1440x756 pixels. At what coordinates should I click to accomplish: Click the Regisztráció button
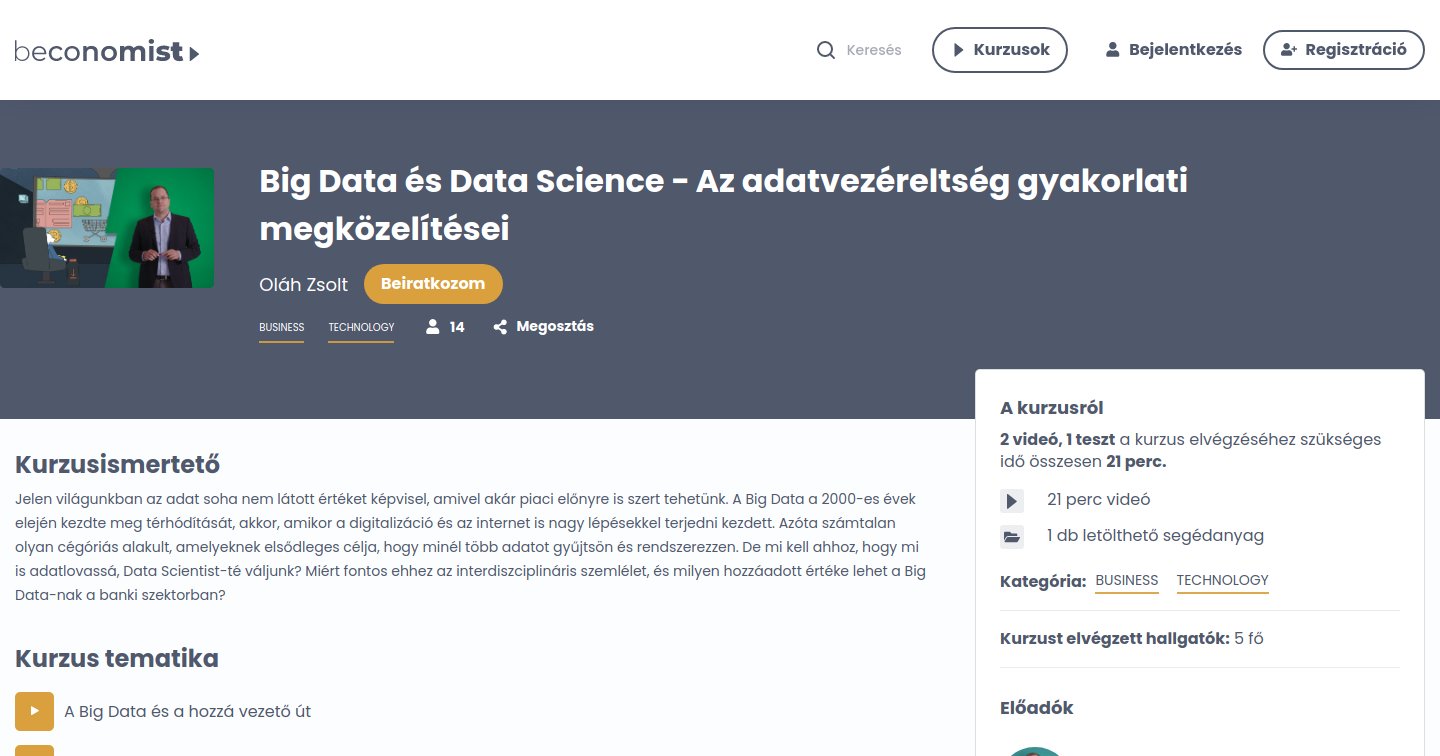tap(1343, 49)
